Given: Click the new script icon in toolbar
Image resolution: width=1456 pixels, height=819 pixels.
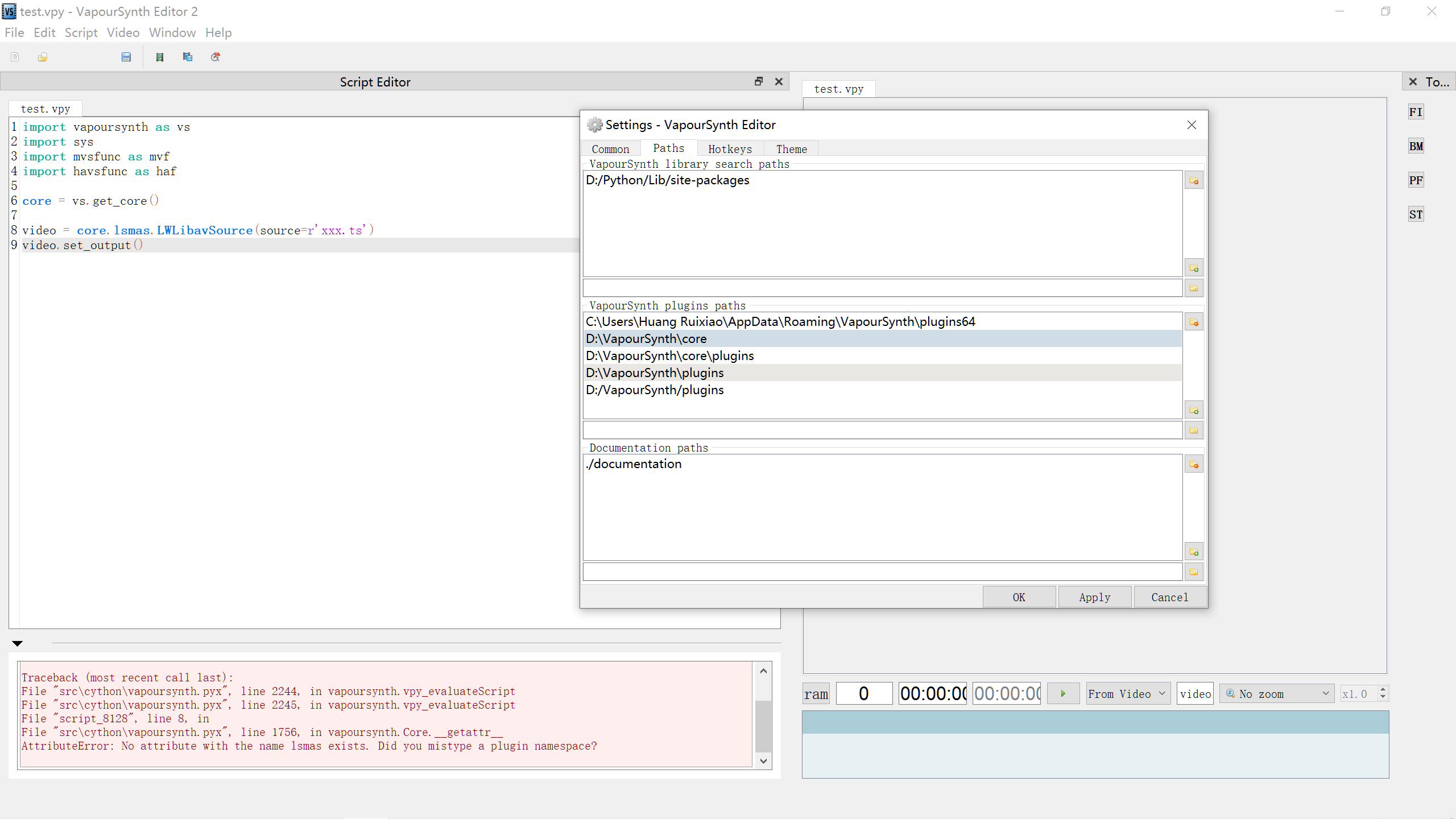Looking at the screenshot, I should [14, 57].
